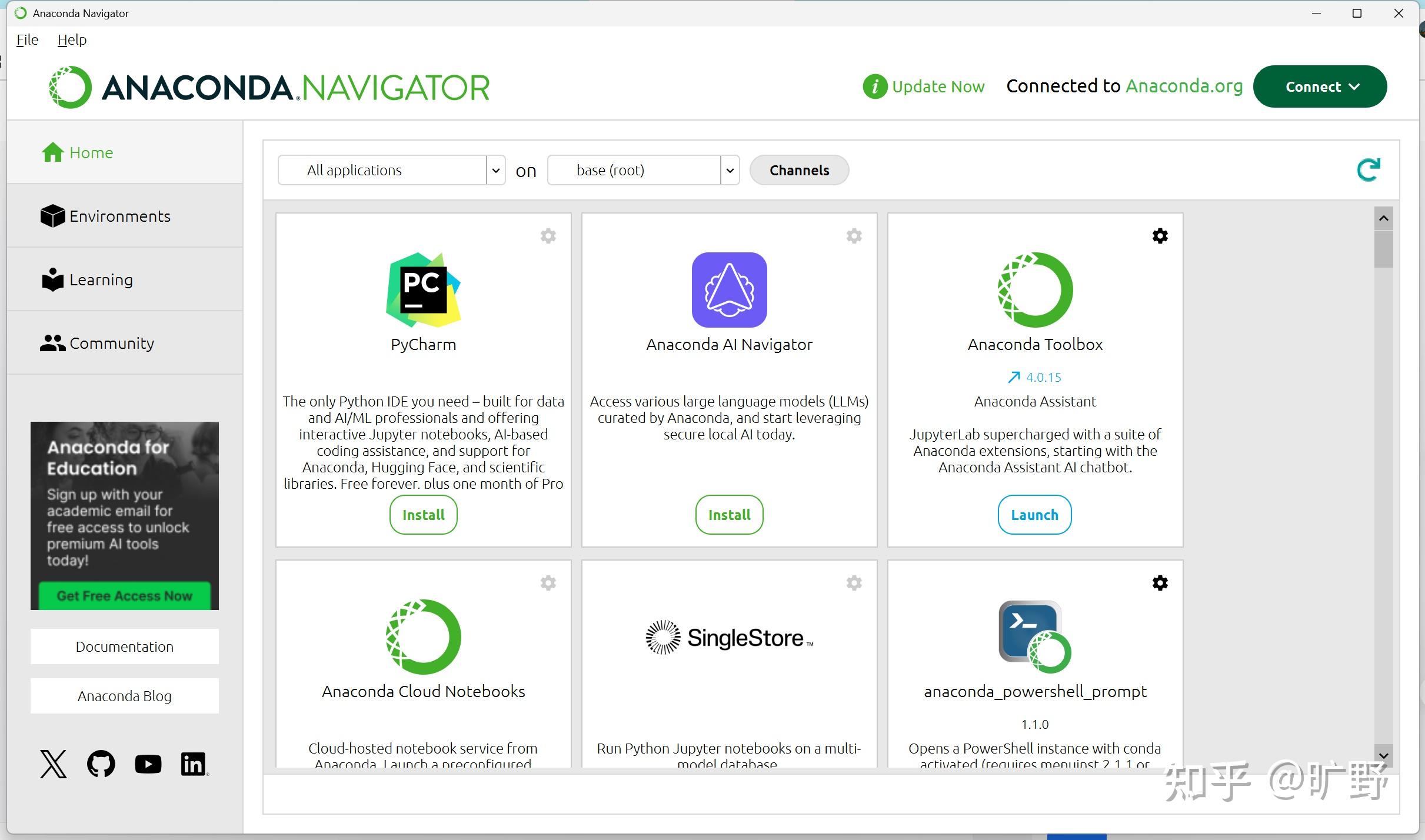Image resolution: width=1425 pixels, height=840 pixels.
Task: Open the LinkedIn icon link
Action: [x=194, y=764]
